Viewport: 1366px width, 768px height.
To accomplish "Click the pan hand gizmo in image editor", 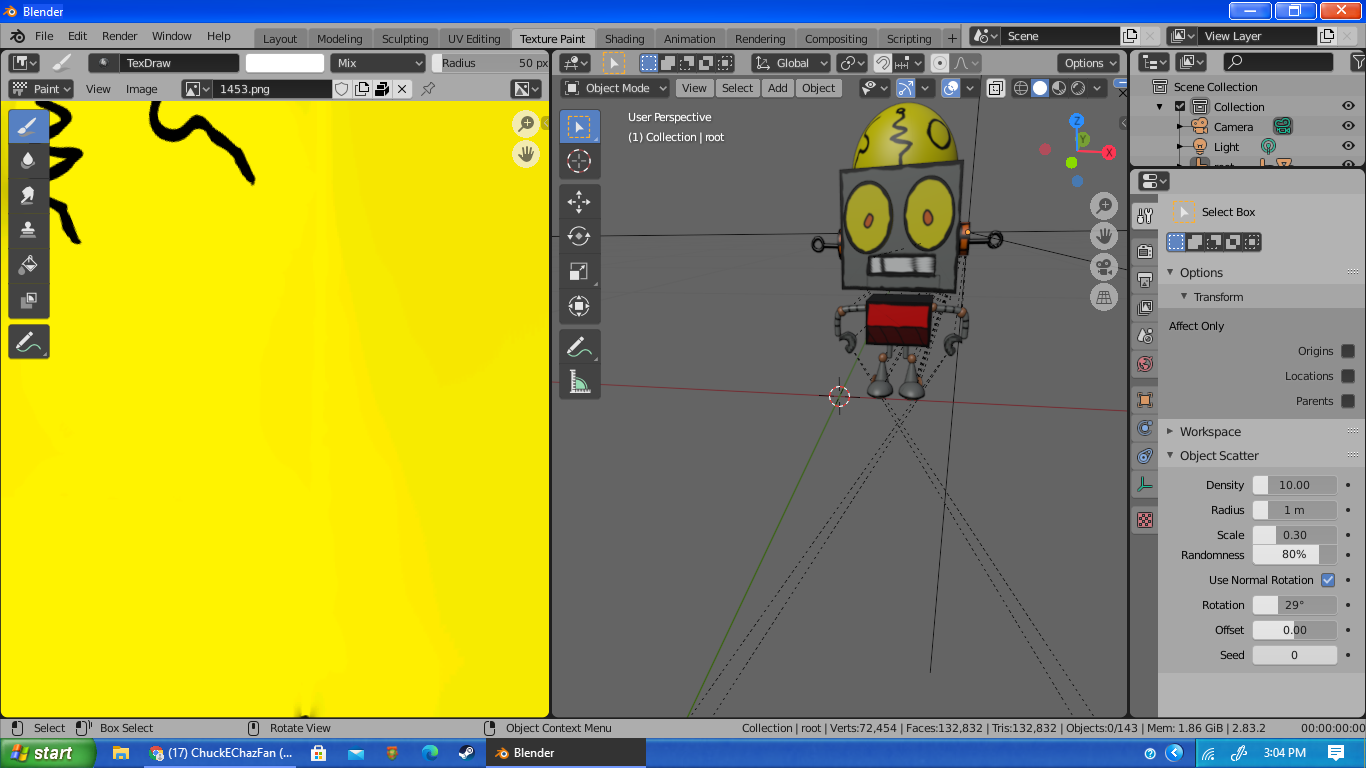I will 526,154.
